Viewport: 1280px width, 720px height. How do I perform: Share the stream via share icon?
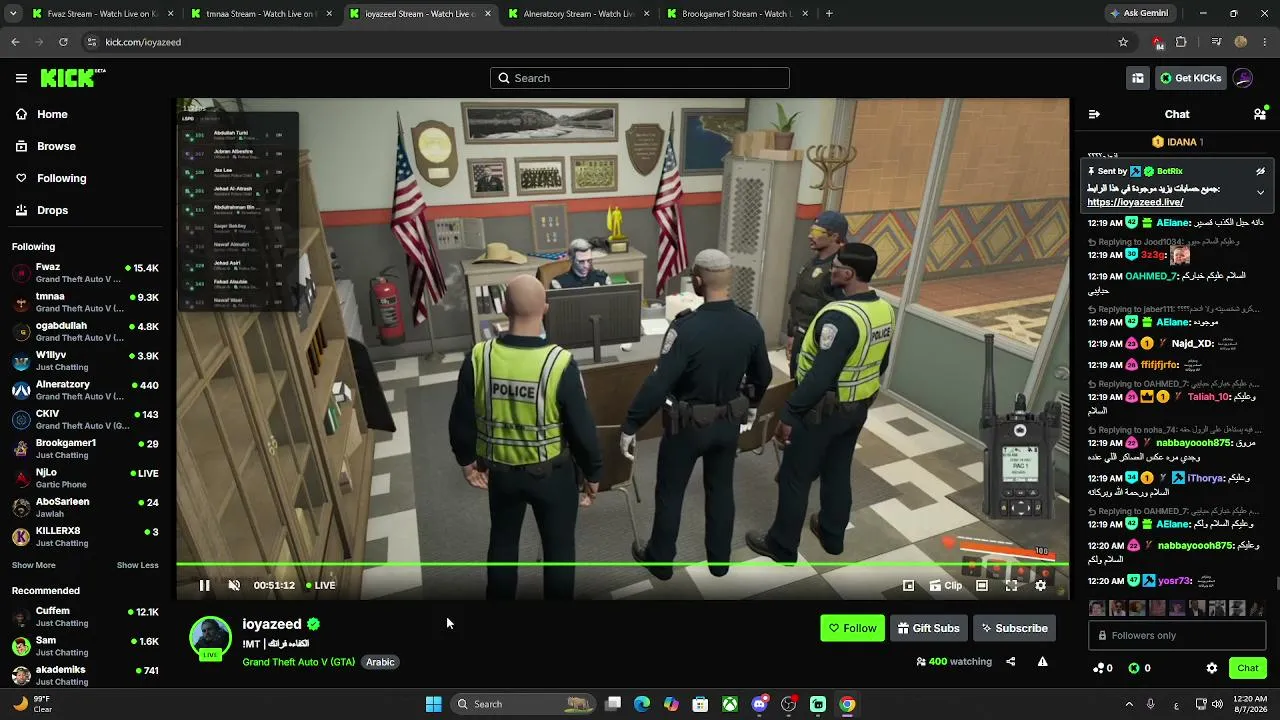[x=1010, y=661]
